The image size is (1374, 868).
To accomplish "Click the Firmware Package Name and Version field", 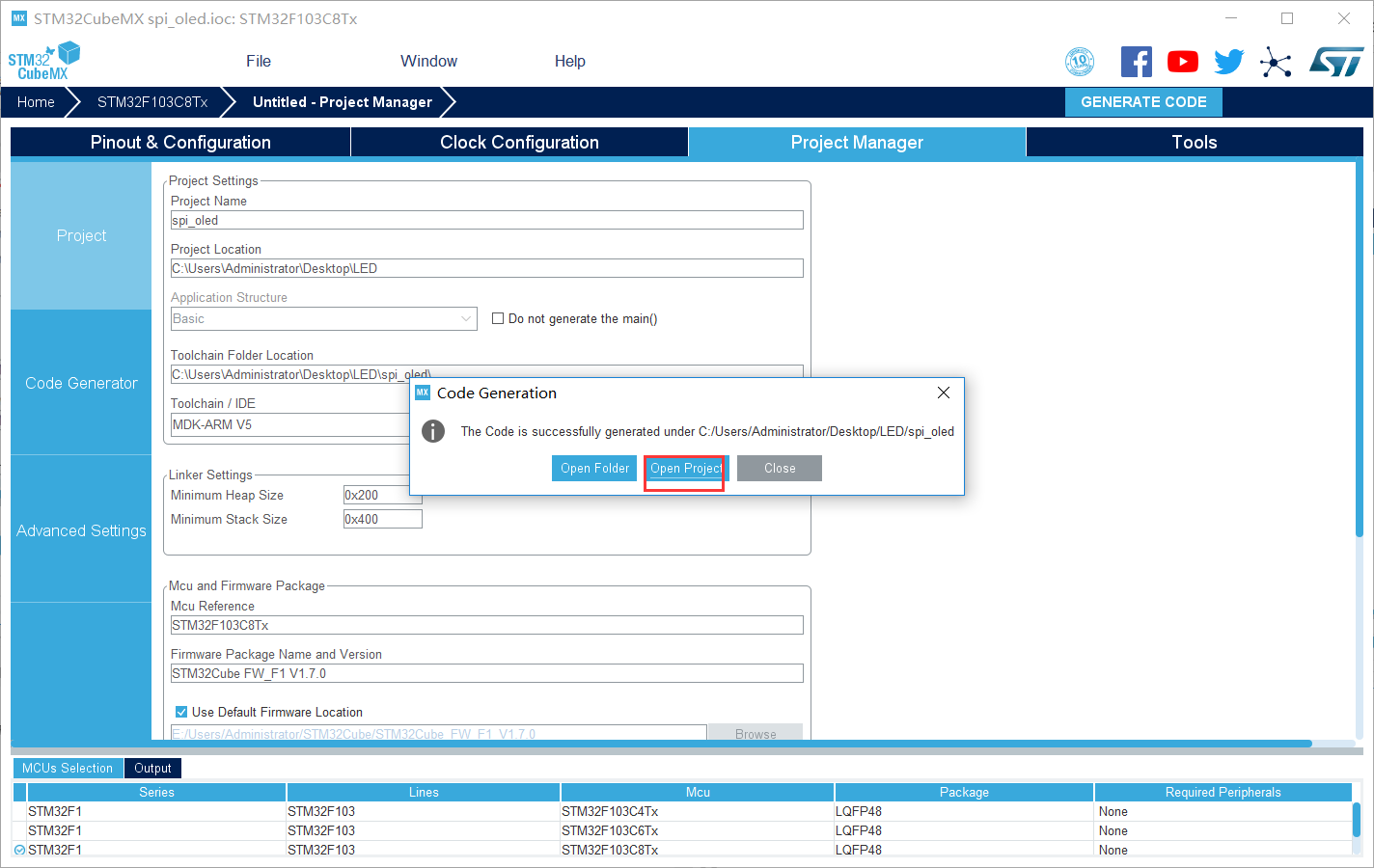I will point(487,673).
